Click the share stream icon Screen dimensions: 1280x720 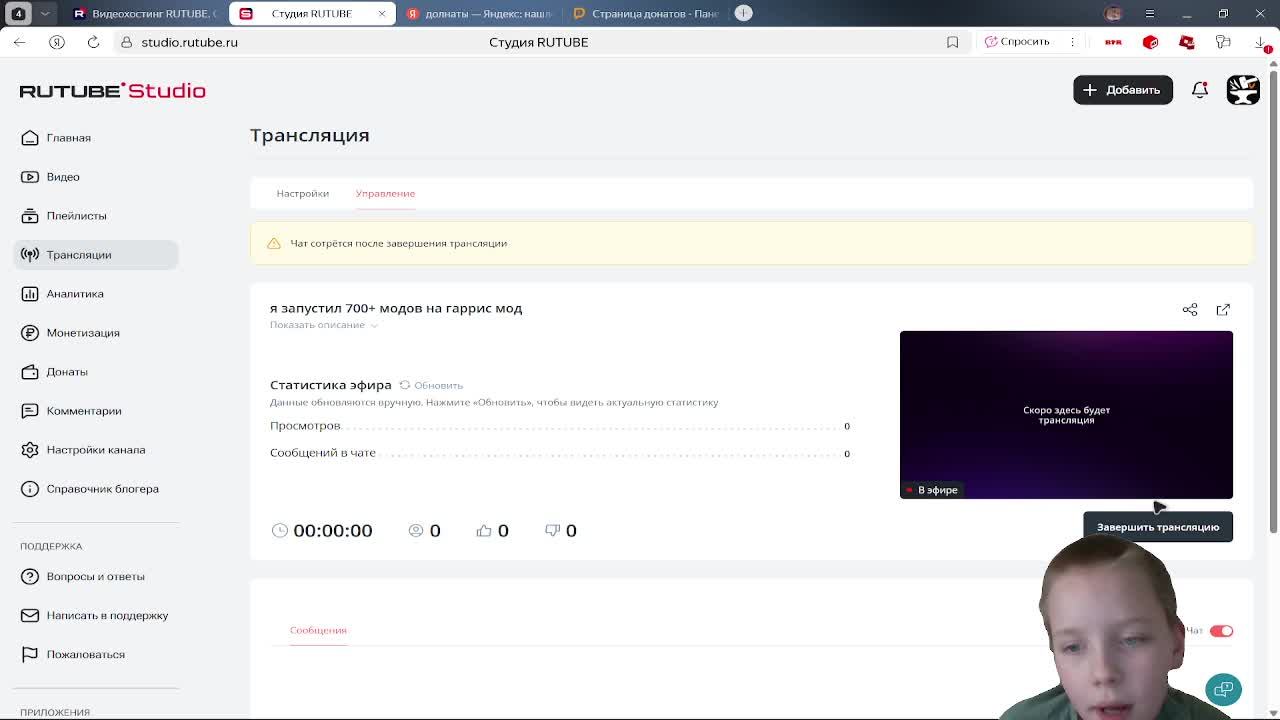click(1190, 310)
